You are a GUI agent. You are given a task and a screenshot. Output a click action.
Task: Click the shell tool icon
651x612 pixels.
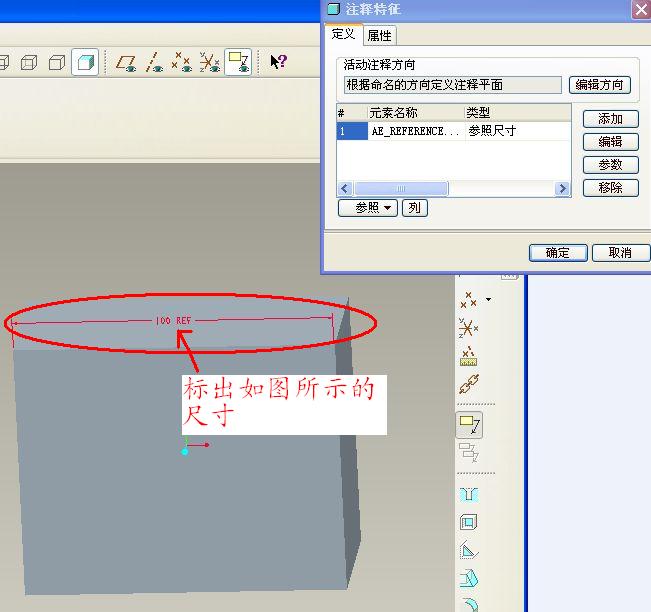pyautogui.click(x=469, y=522)
